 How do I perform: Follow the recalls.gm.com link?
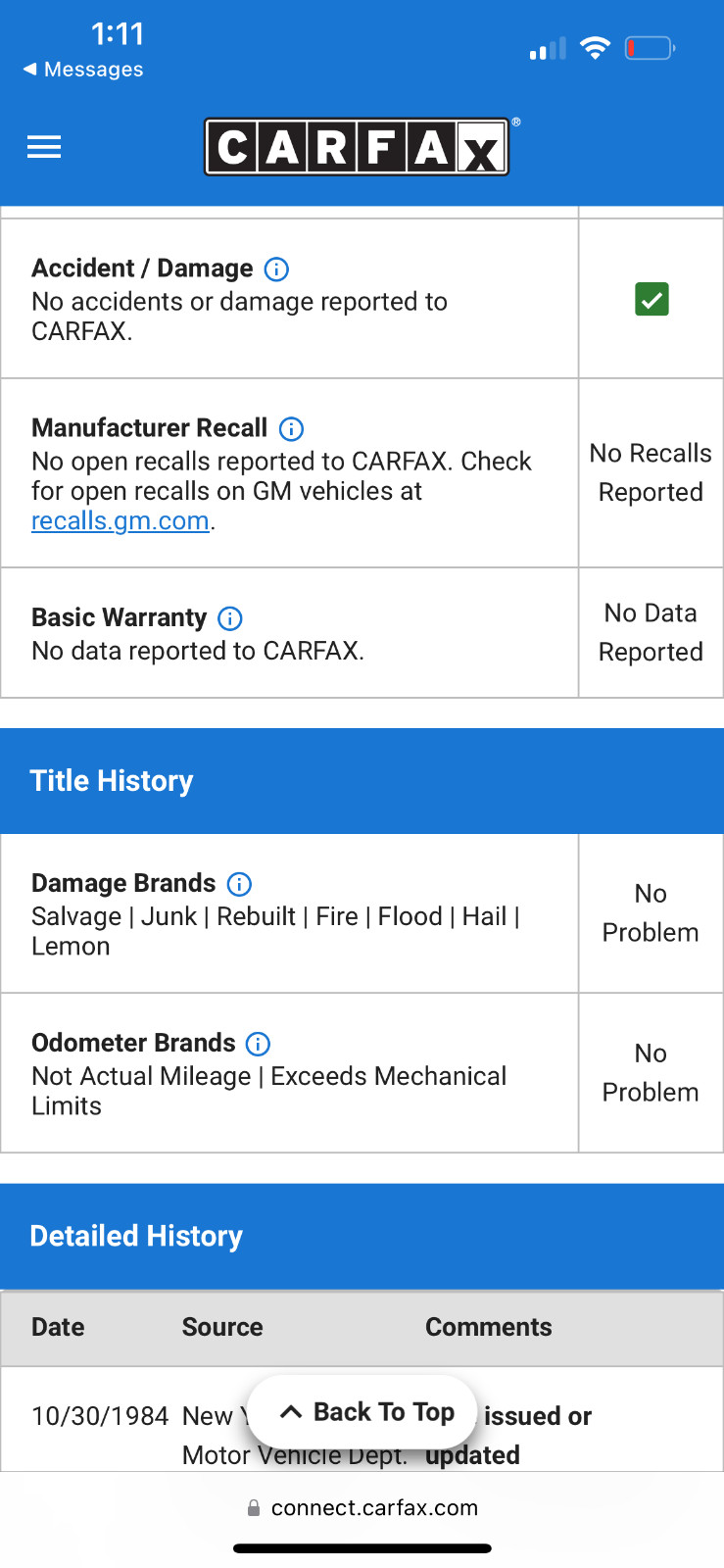click(x=121, y=520)
